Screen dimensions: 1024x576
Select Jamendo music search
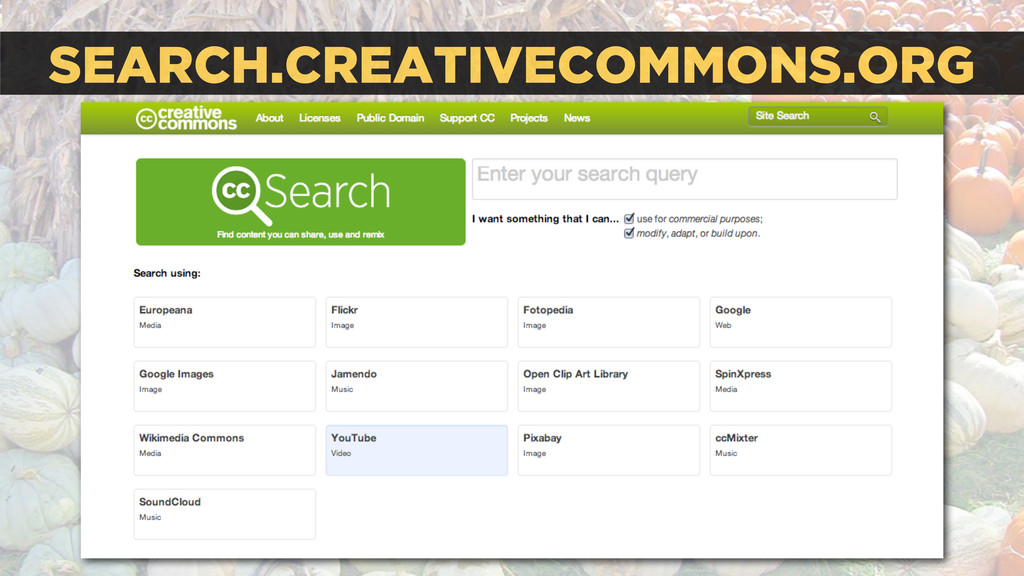[417, 386]
